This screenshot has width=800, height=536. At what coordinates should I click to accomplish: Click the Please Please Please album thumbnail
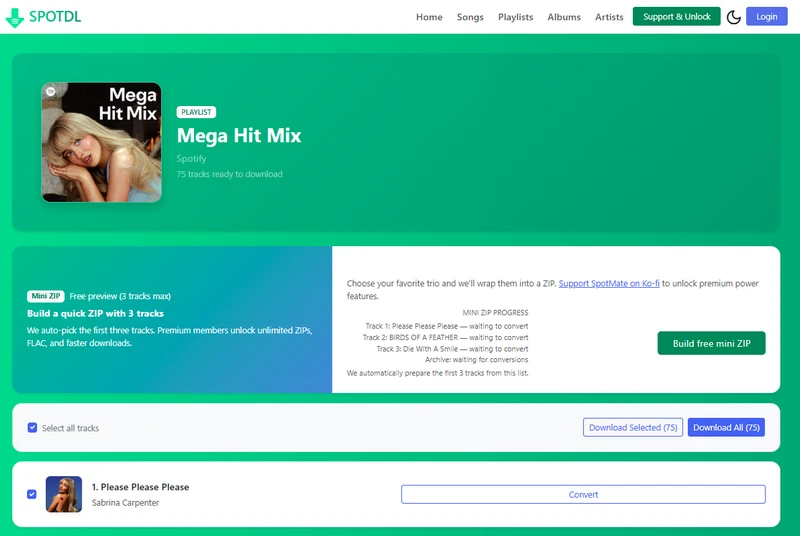[64, 494]
